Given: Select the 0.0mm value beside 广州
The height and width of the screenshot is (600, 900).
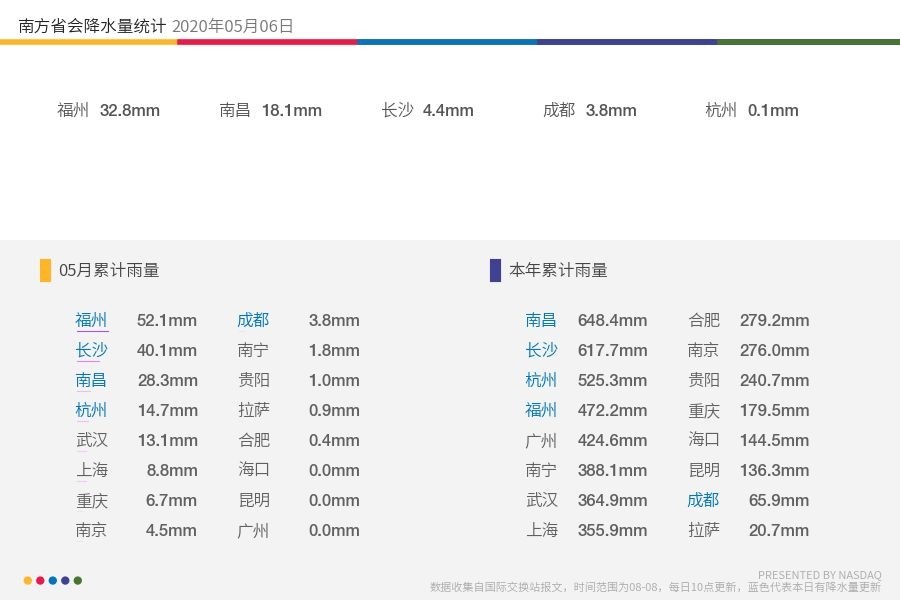Looking at the screenshot, I should click(334, 530).
